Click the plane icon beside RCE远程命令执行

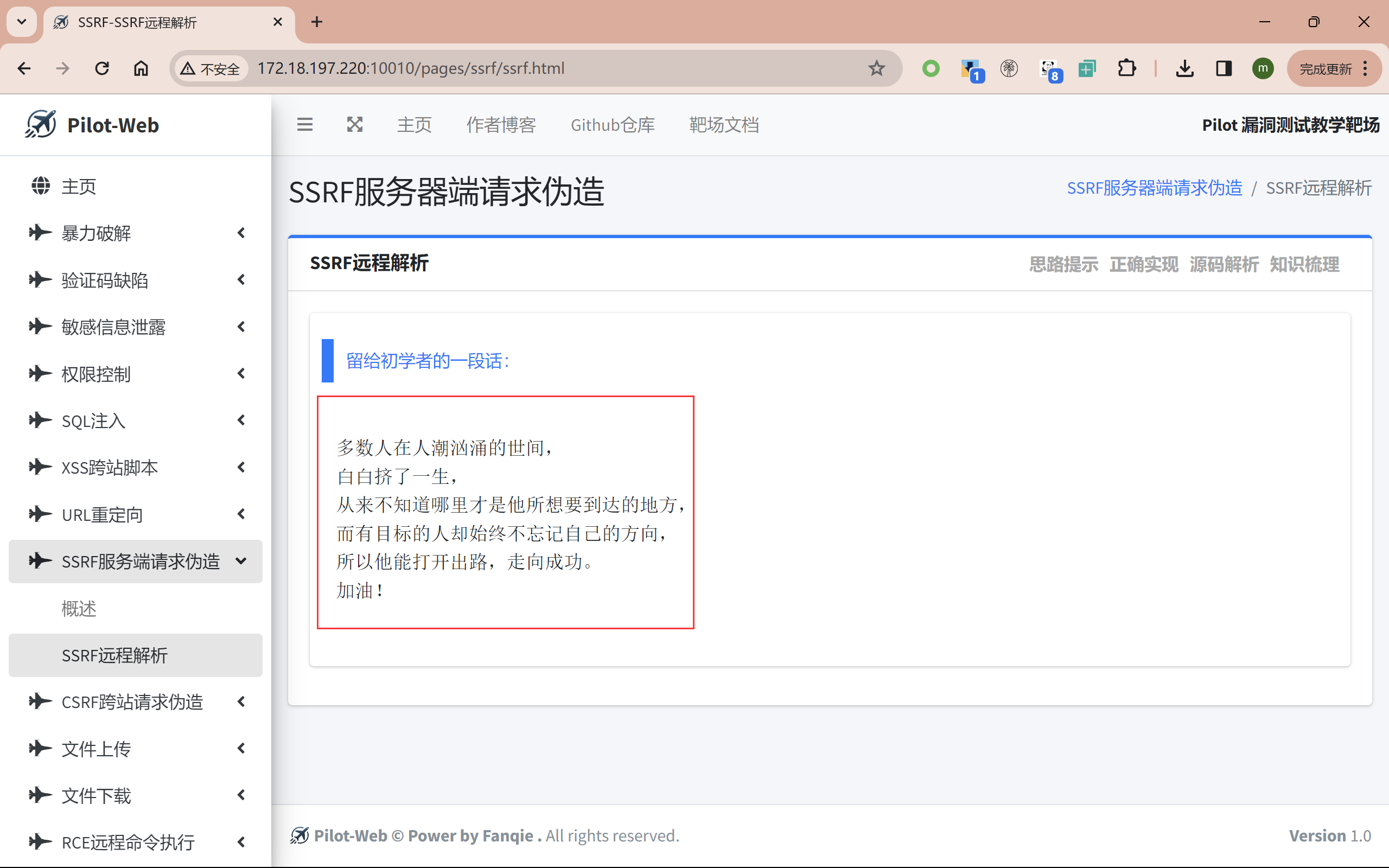point(40,842)
